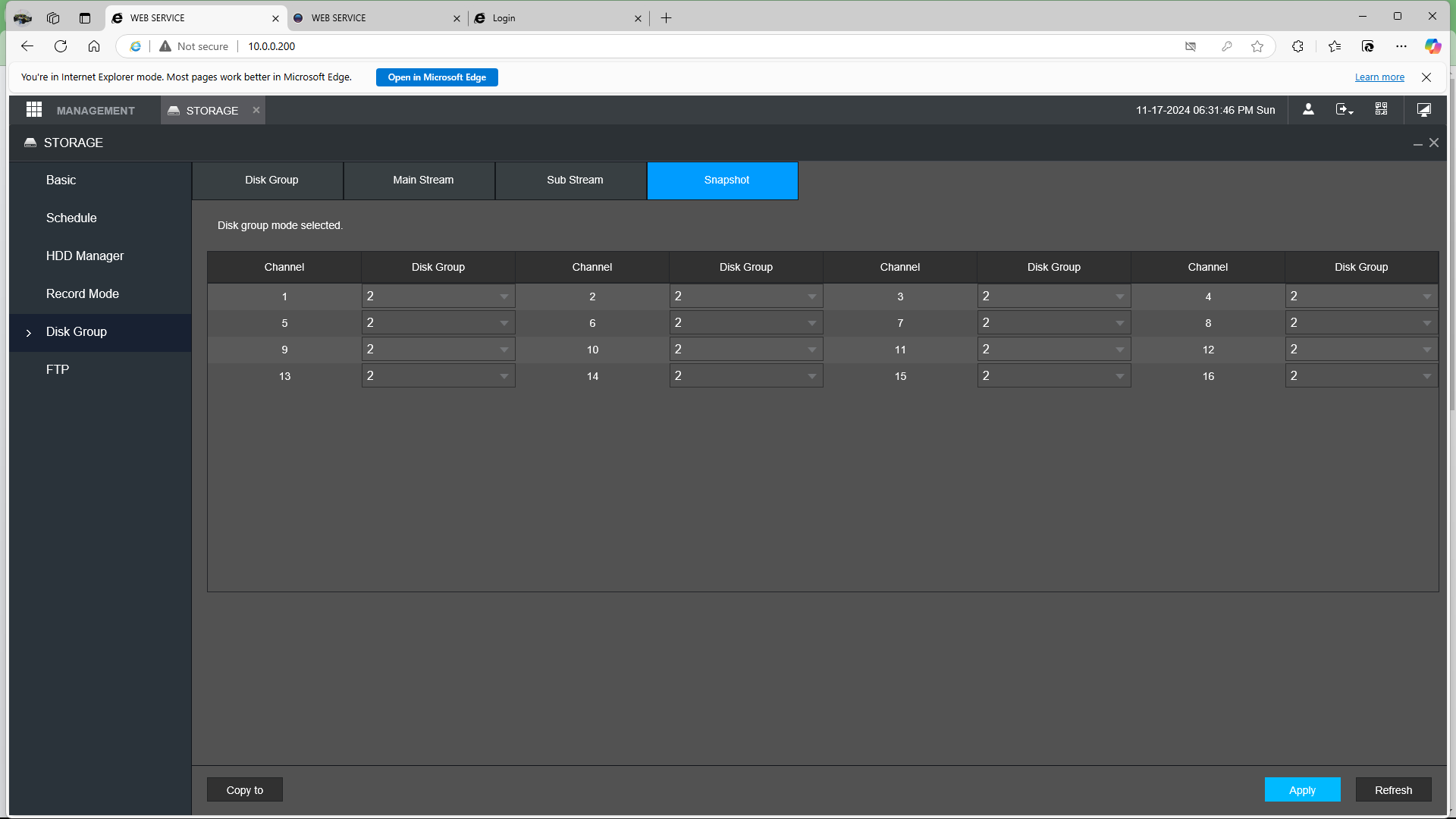Screen dimensions: 1456x819
Task: Click the browser back arrow
Action: [x=27, y=46]
